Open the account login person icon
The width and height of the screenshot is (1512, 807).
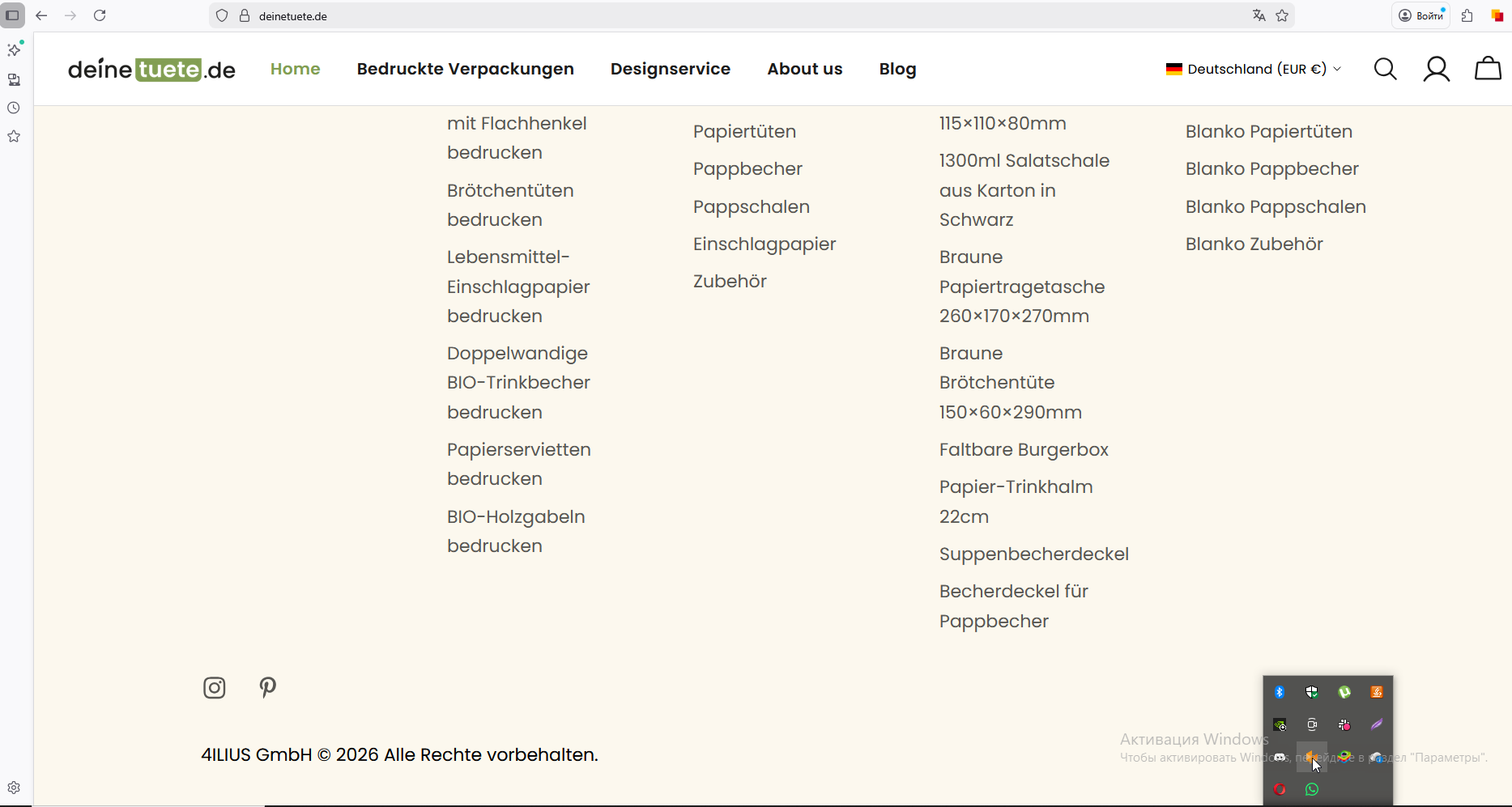pos(1436,69)
